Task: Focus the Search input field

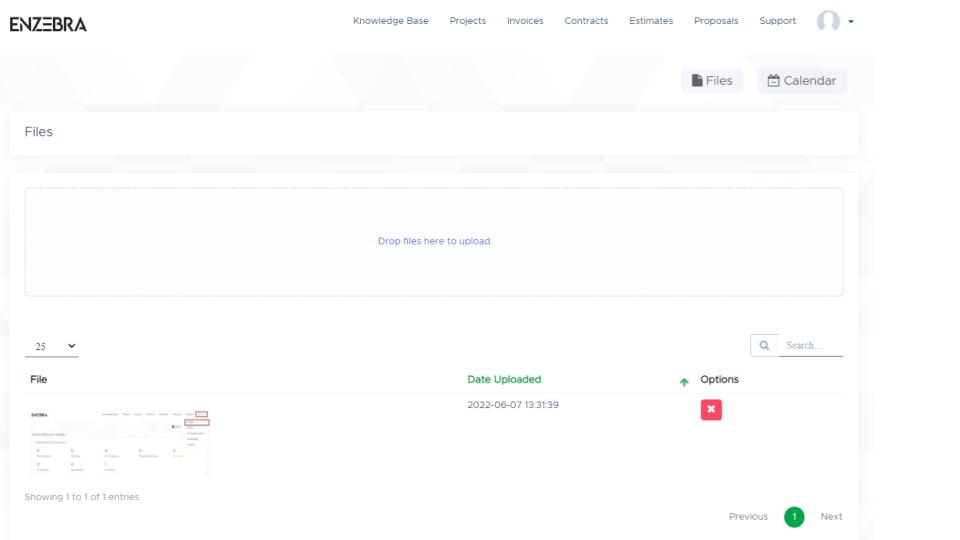Action: [x=811, y=345]
